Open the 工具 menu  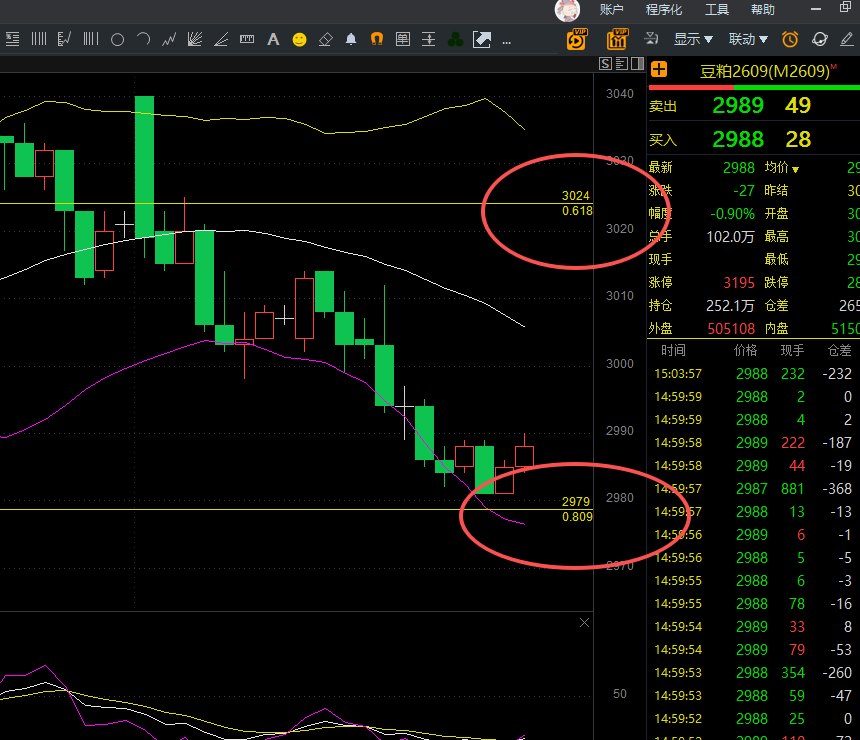[716, 9]
